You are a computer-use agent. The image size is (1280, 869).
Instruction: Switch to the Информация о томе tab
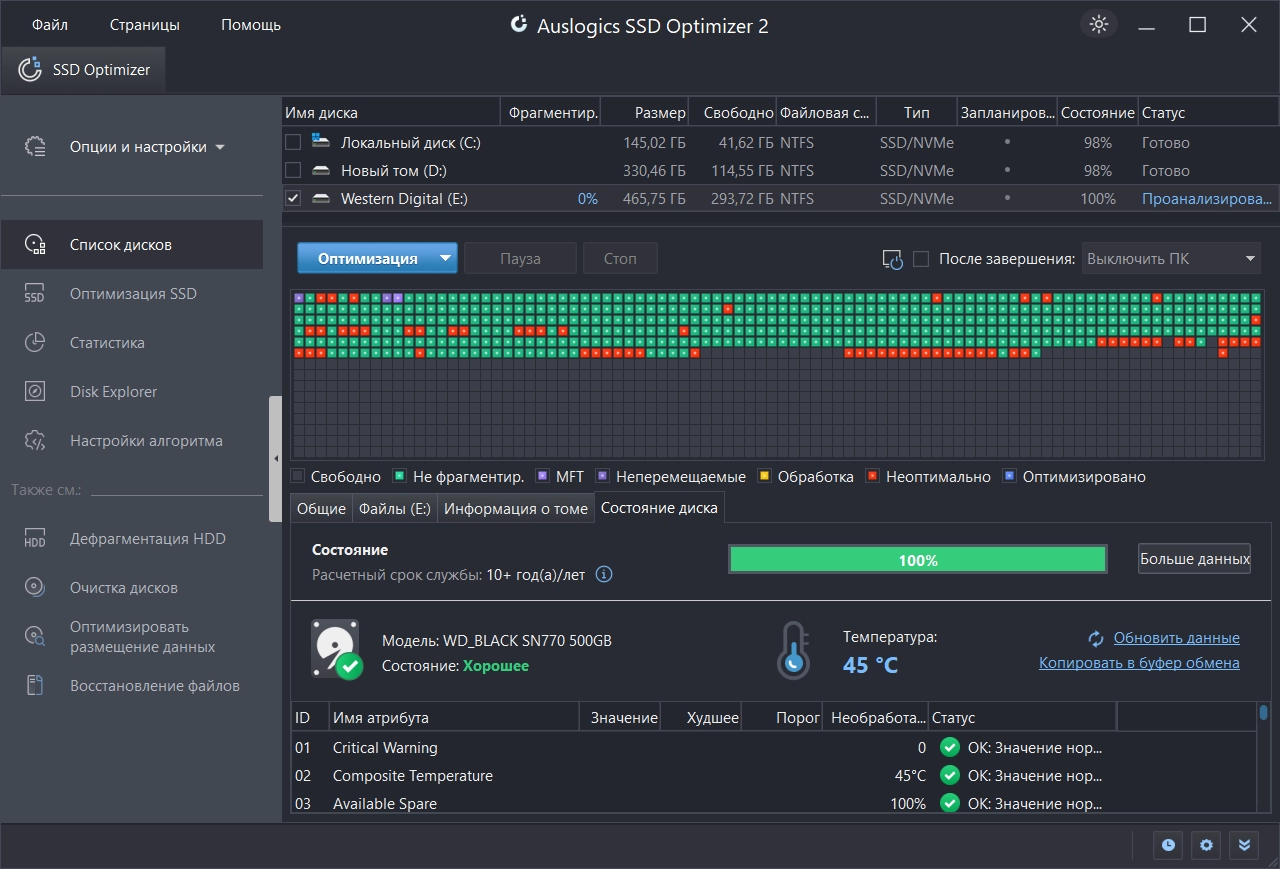(515, 508)
